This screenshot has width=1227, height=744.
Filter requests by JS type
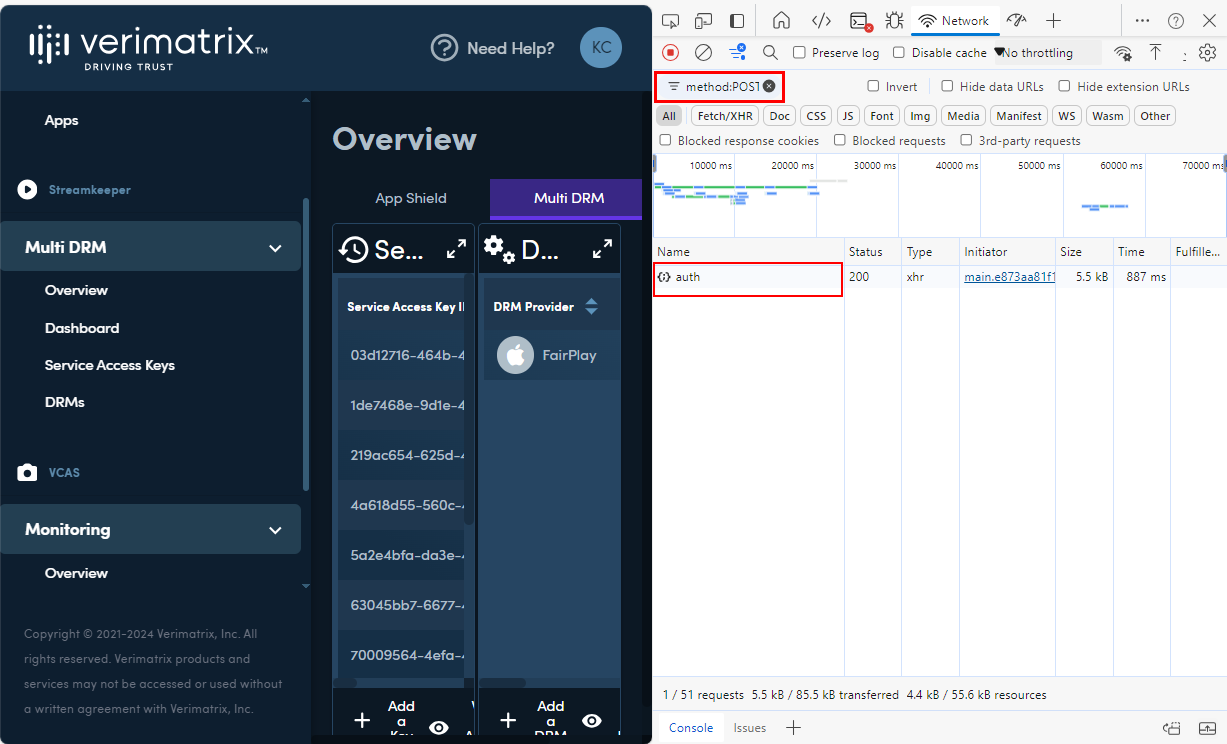(848, 116)
